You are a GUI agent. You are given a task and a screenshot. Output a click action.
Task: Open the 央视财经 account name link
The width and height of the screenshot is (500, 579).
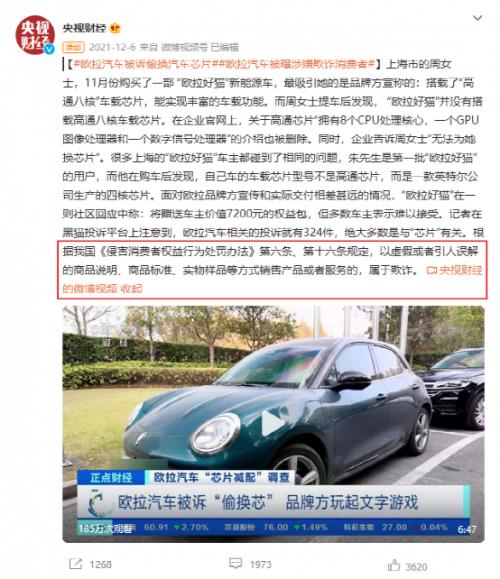84,28
